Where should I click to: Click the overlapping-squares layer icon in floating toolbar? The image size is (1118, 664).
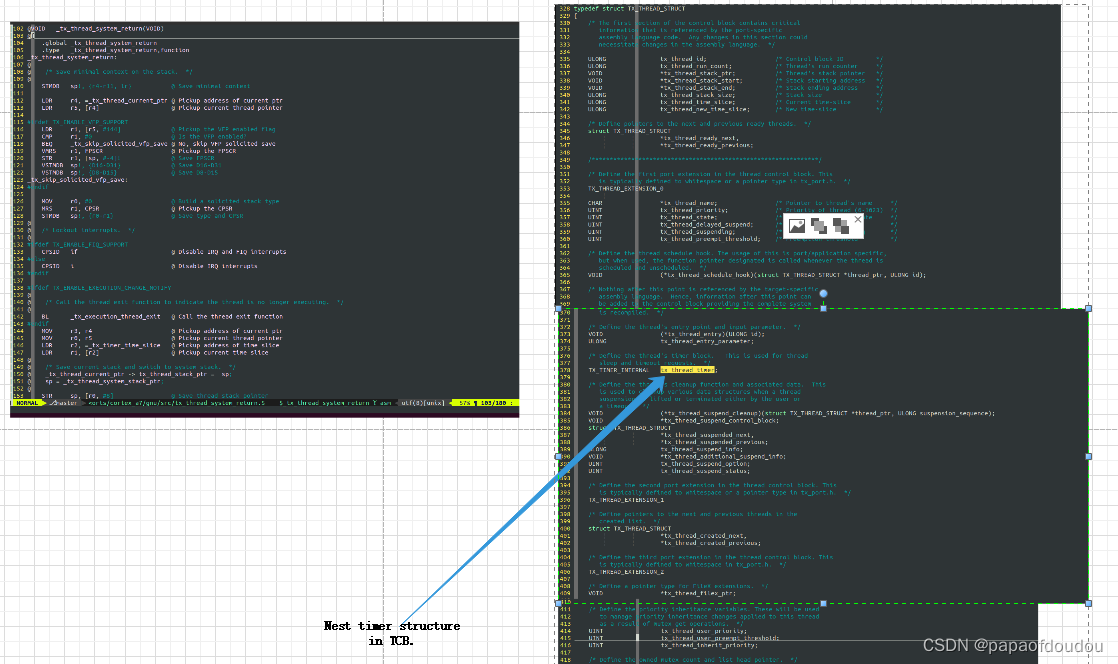pos(819,226)
